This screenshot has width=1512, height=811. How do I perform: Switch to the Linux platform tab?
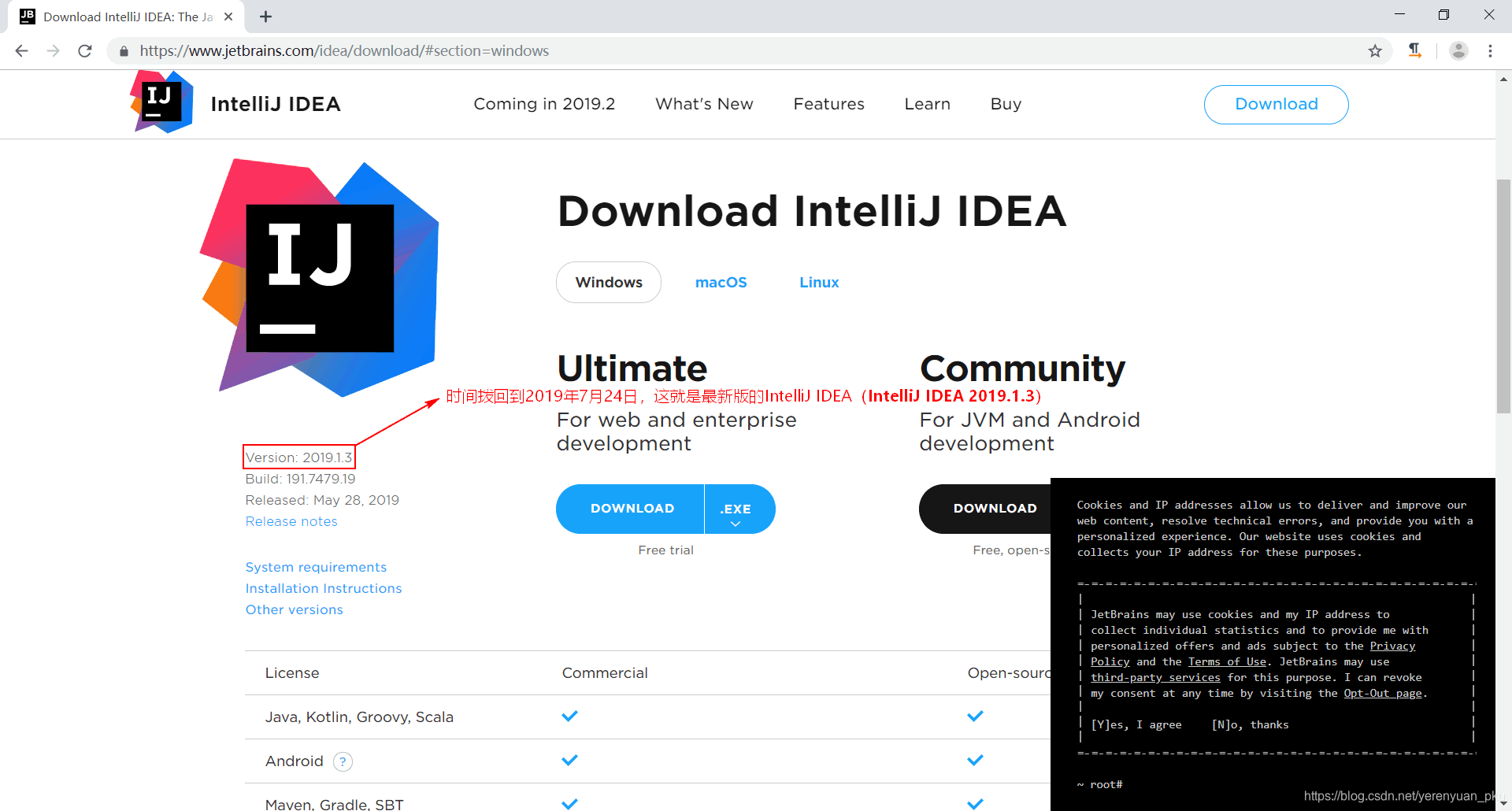819,282
